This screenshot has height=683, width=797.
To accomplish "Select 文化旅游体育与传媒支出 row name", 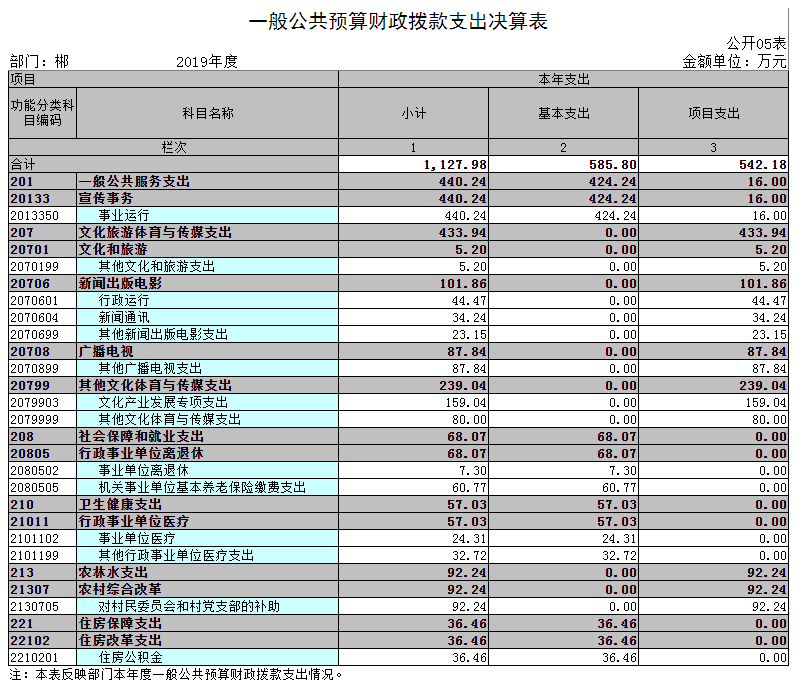I will (x=155, y=232).
